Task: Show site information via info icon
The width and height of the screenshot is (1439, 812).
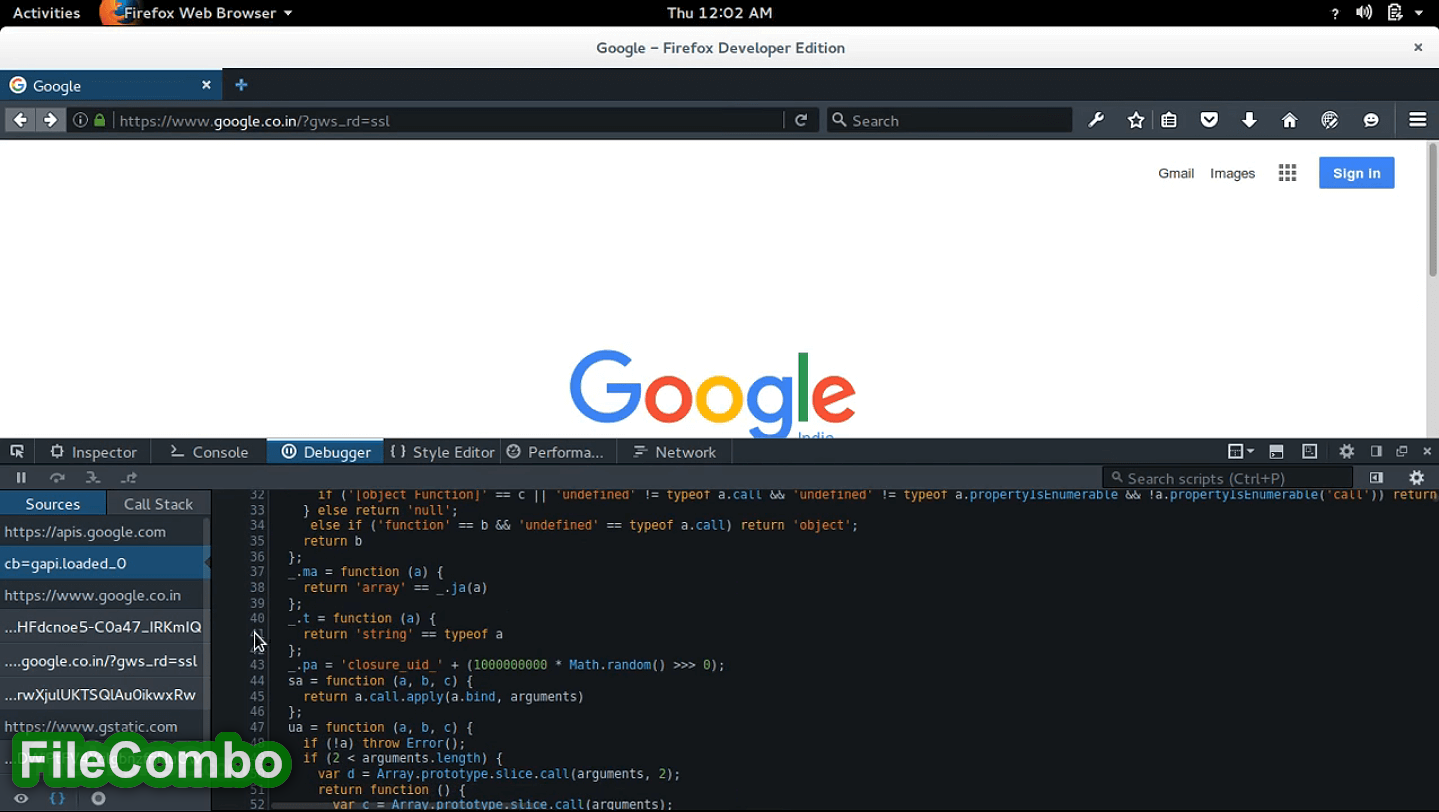Action: (x=81, y=120)
